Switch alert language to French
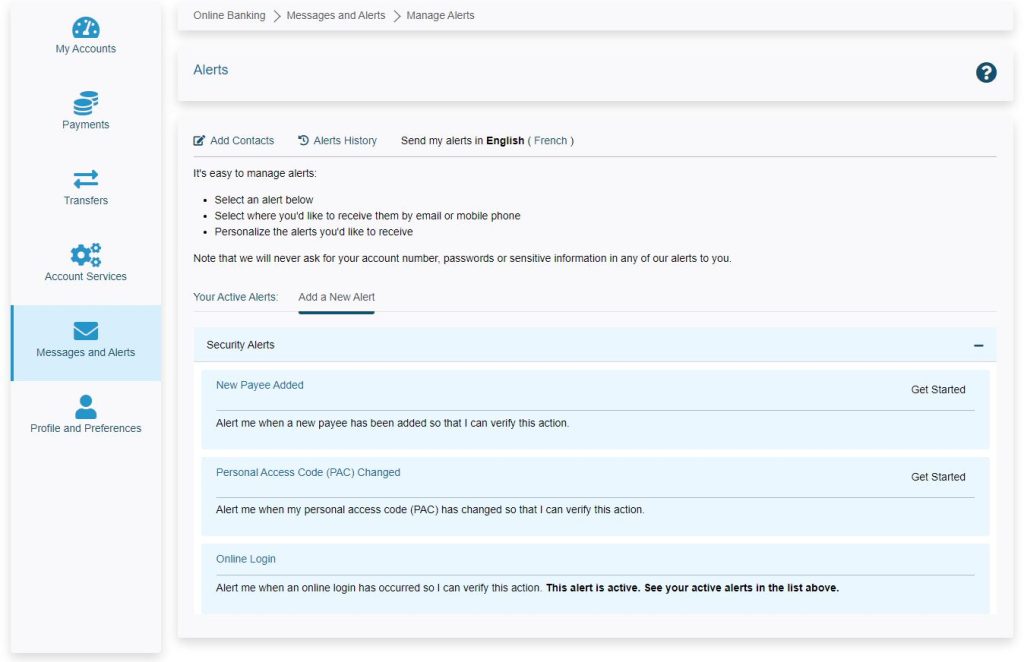The image size is (1024, 662). [550, 140]
